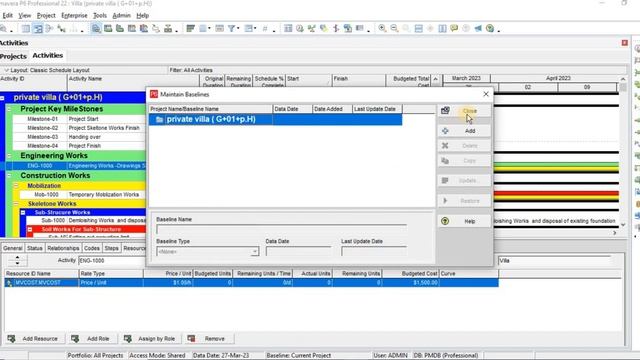
Task: Select the Milestone-02 Project Skeltone Works Finish row
Action: click(x=79, y=128)
